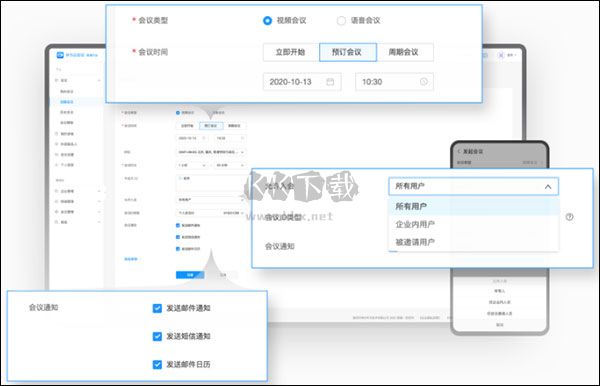Viewport: 600px width, 386px height.
Task: Collapse dropdown using the up chevron arrow
Action: (548, 187)
